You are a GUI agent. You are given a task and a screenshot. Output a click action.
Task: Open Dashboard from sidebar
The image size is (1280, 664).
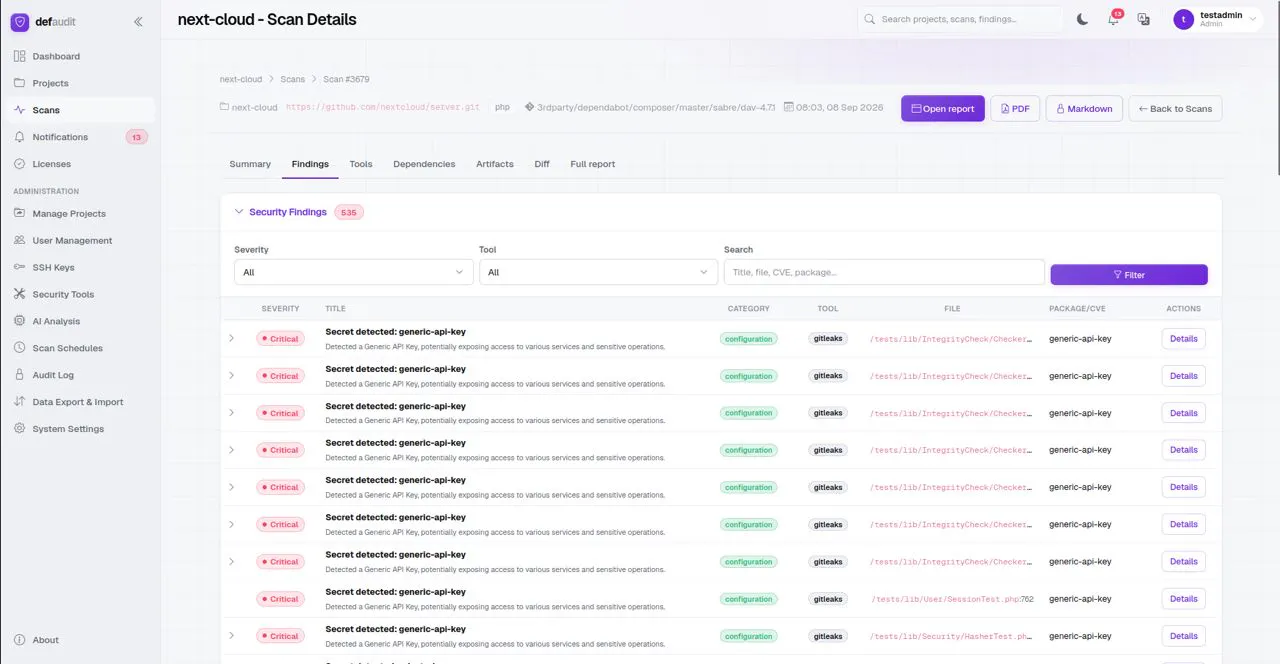coord(80,56)
